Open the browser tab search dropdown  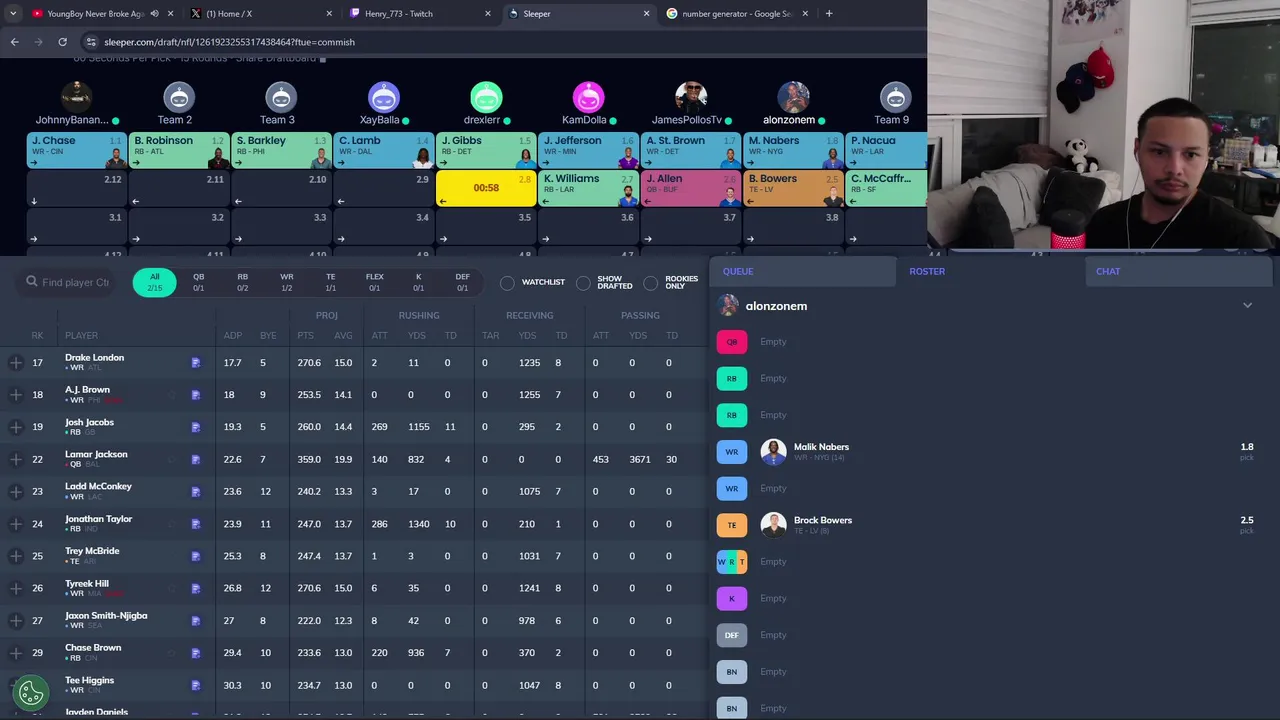point(13,14)
